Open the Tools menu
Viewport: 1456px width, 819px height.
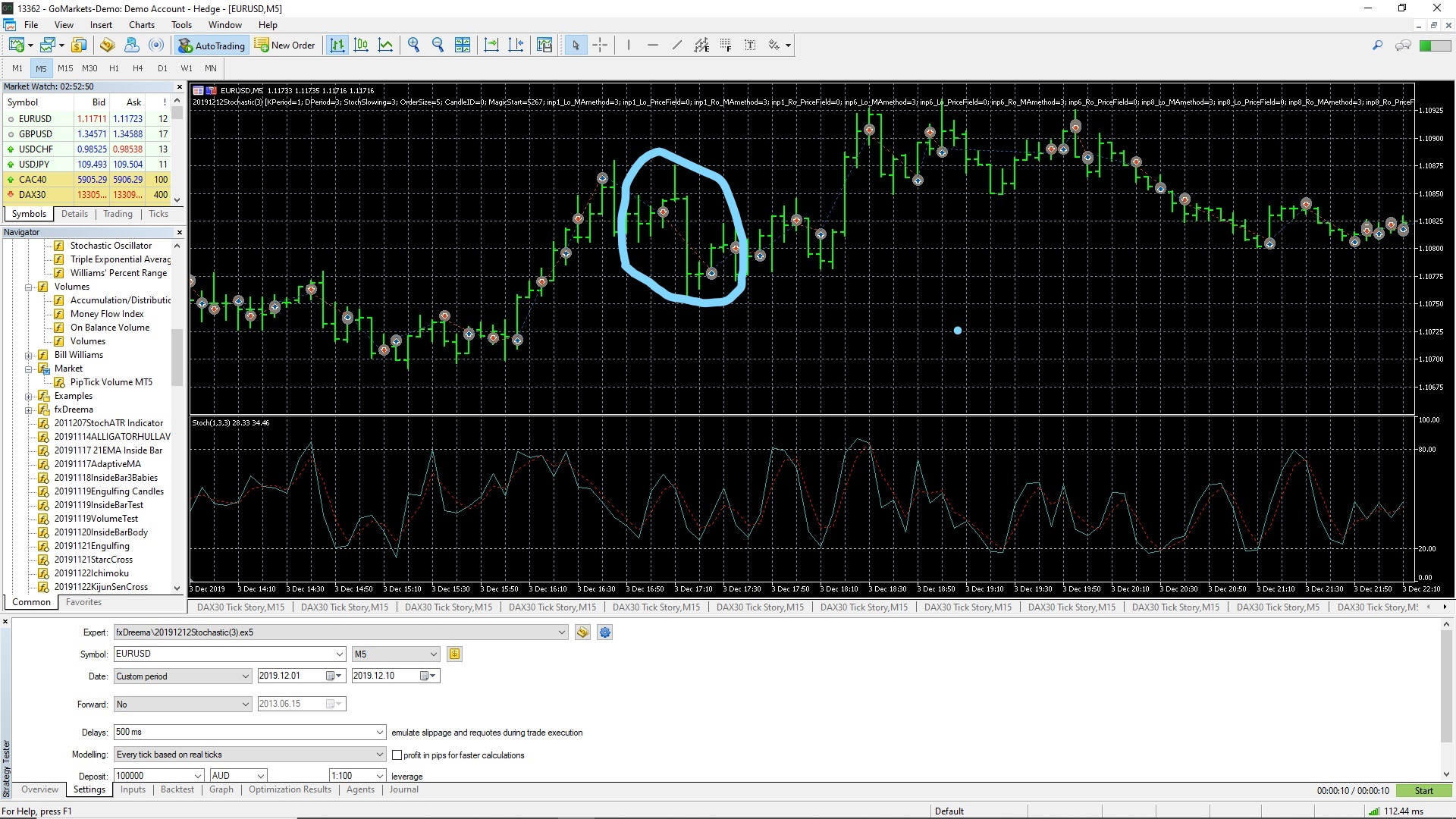pos(181,25)
